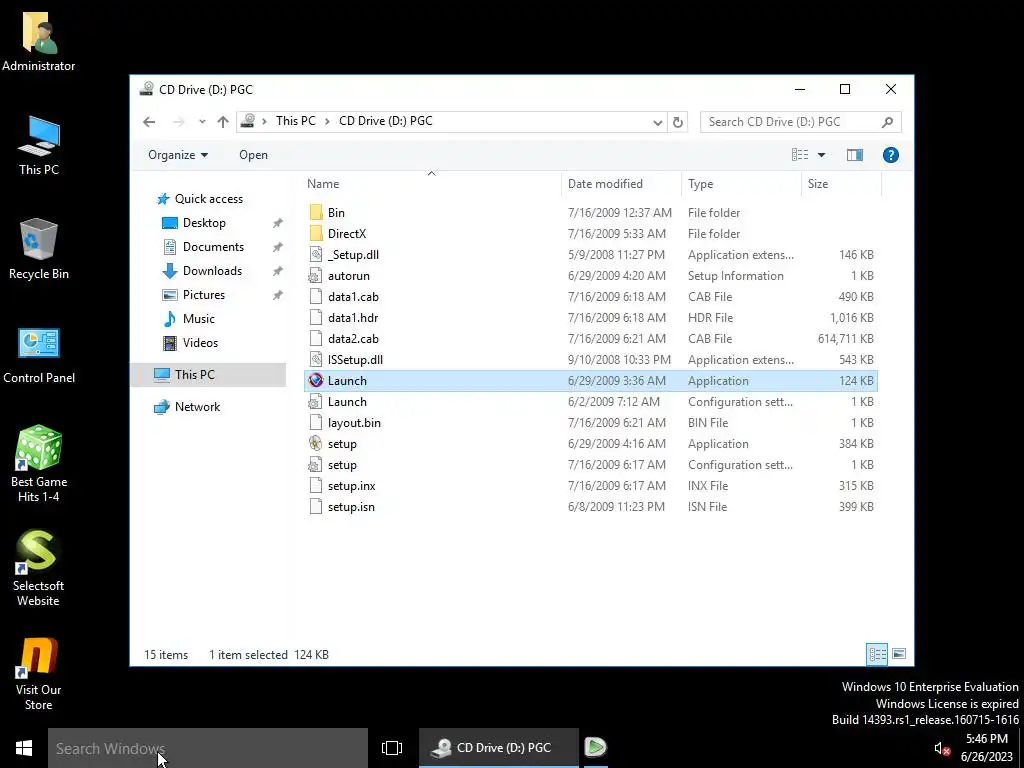Open the taskbar clock and date

pos(986,748)
